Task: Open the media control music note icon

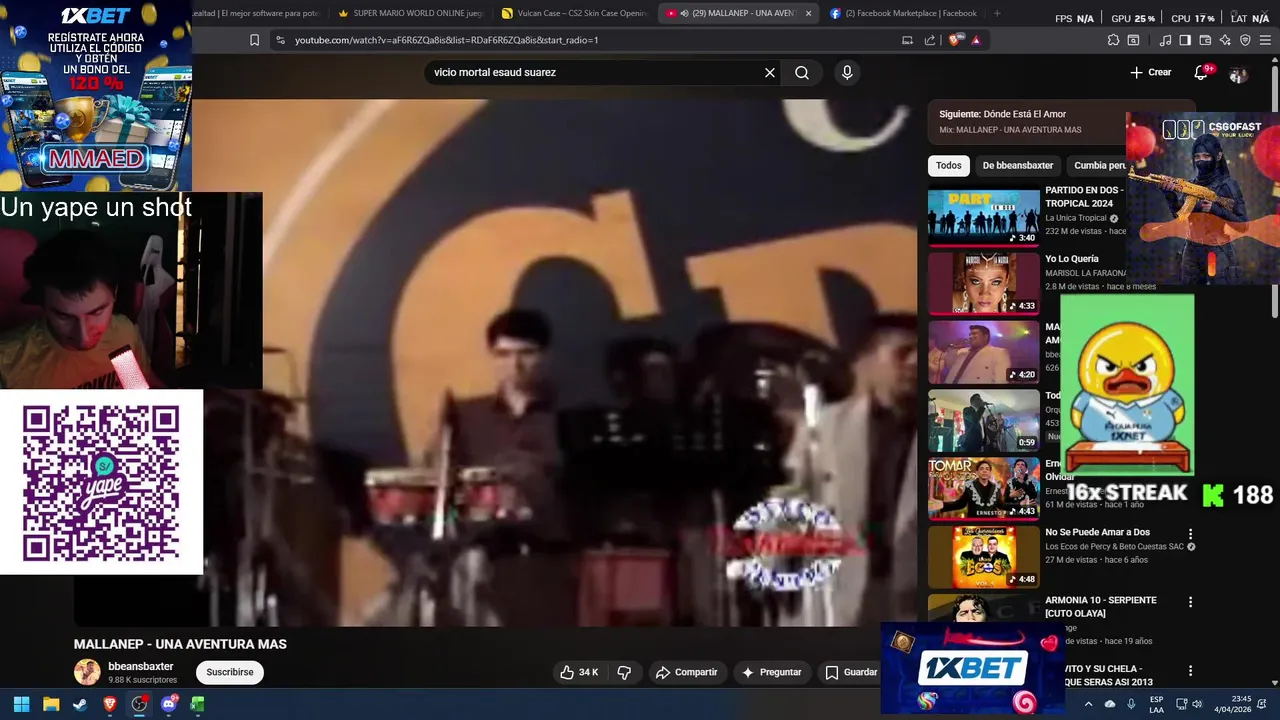Action: coord(1165,40)
